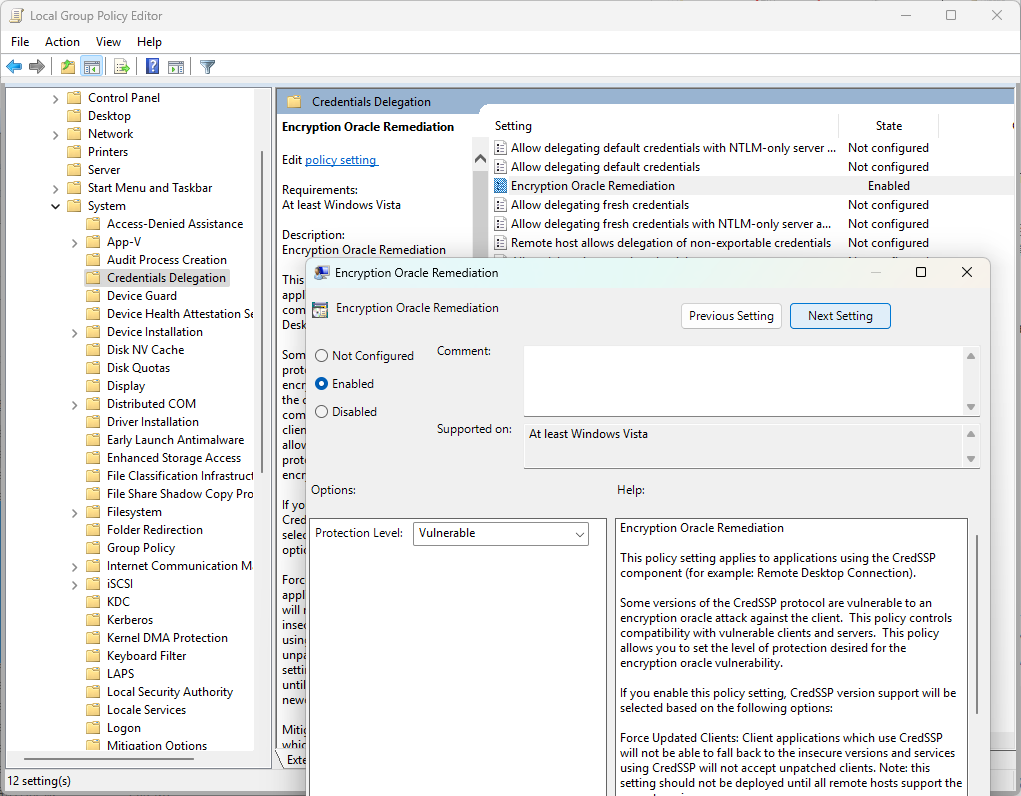Expand the App-V tree node
Image resolution: width=1021 pixels, height=796 pixels.
[x=74, y=243]
